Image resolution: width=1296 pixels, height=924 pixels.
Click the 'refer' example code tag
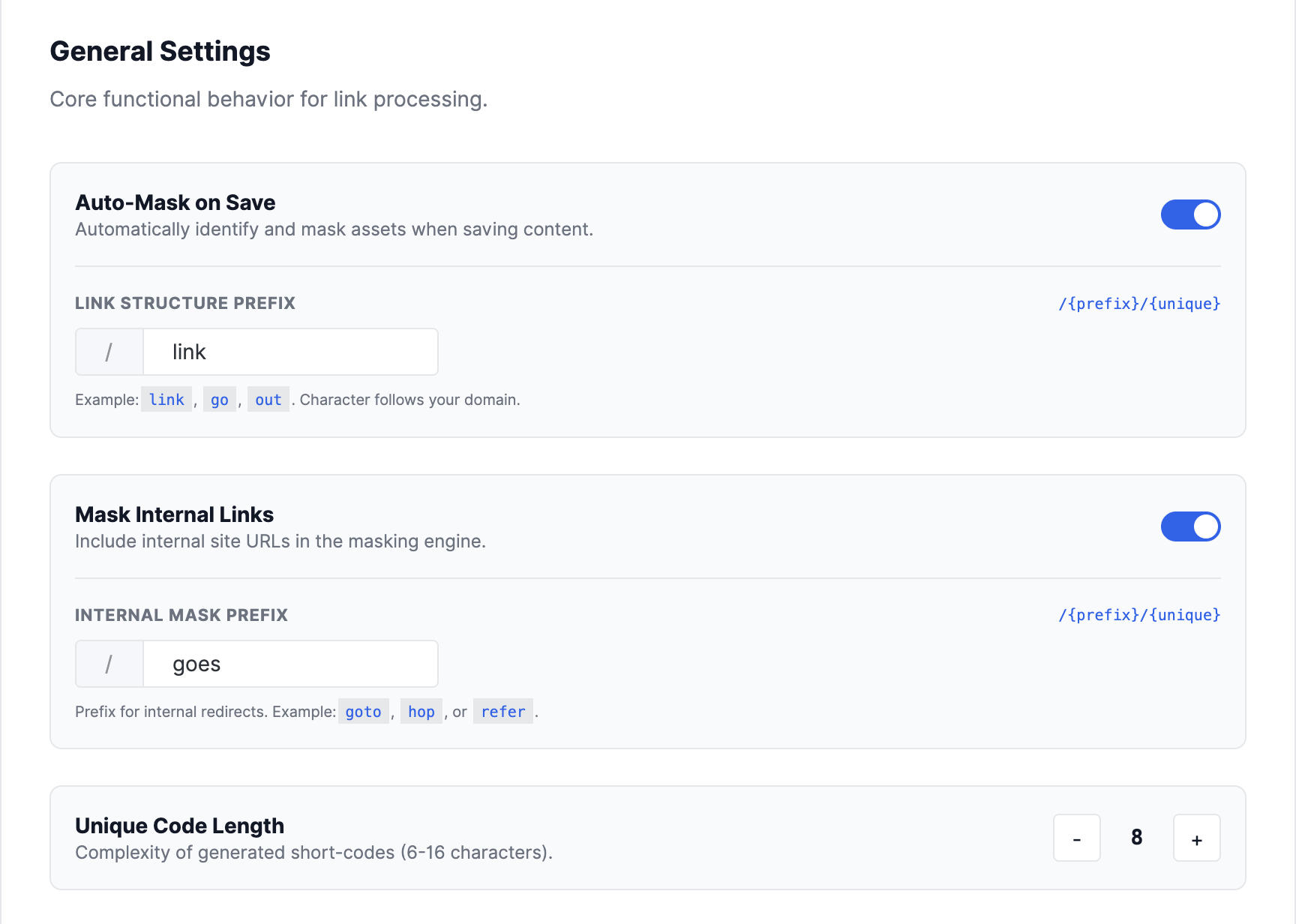point(502,712)
